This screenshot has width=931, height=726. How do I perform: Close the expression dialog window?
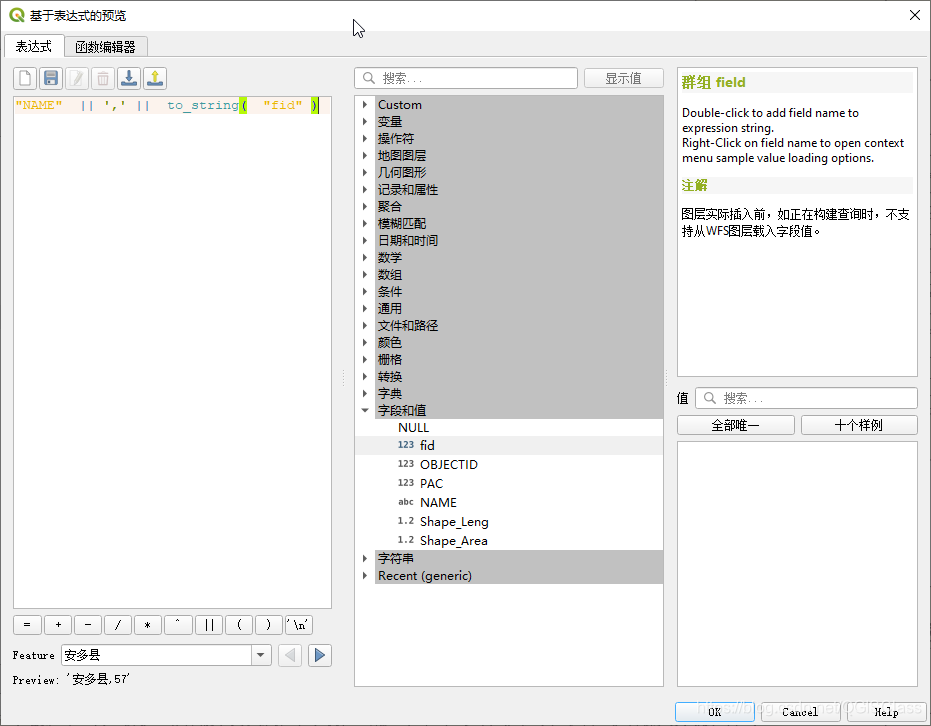(915, 15)
